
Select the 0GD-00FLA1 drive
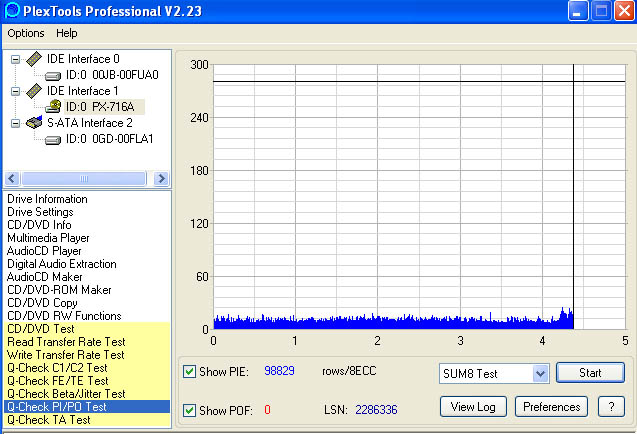[110, 139]
